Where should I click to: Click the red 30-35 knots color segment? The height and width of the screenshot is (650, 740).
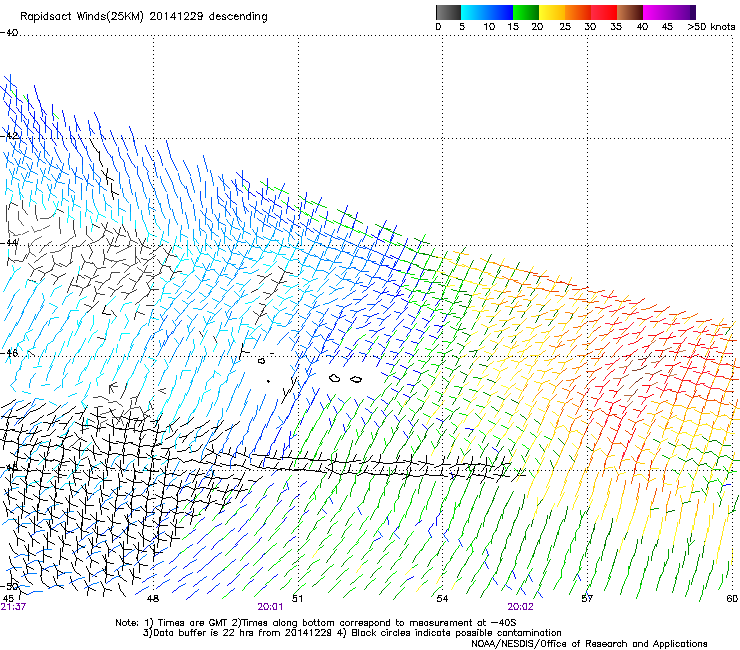click(x=604, y=12)
